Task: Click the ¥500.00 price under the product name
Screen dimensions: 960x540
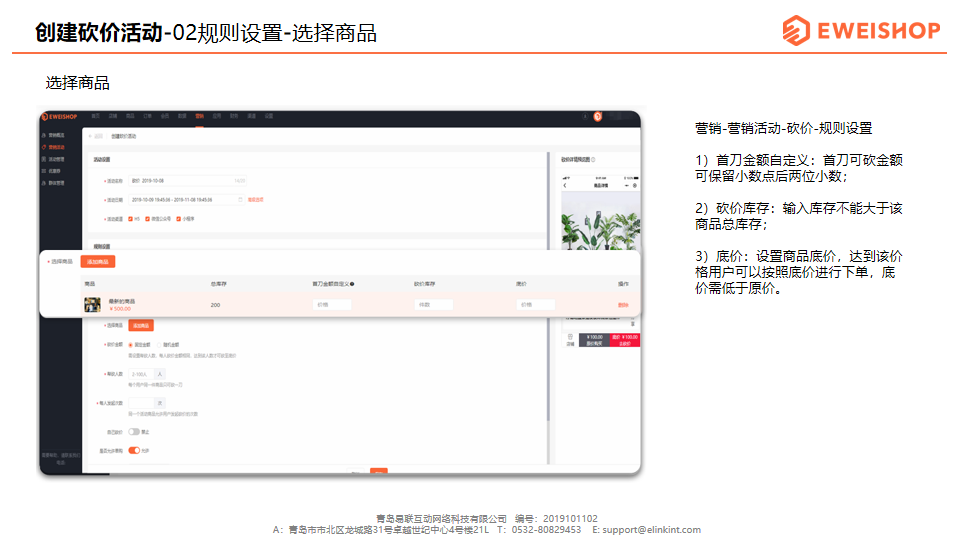Action: [x=119, y=309]
